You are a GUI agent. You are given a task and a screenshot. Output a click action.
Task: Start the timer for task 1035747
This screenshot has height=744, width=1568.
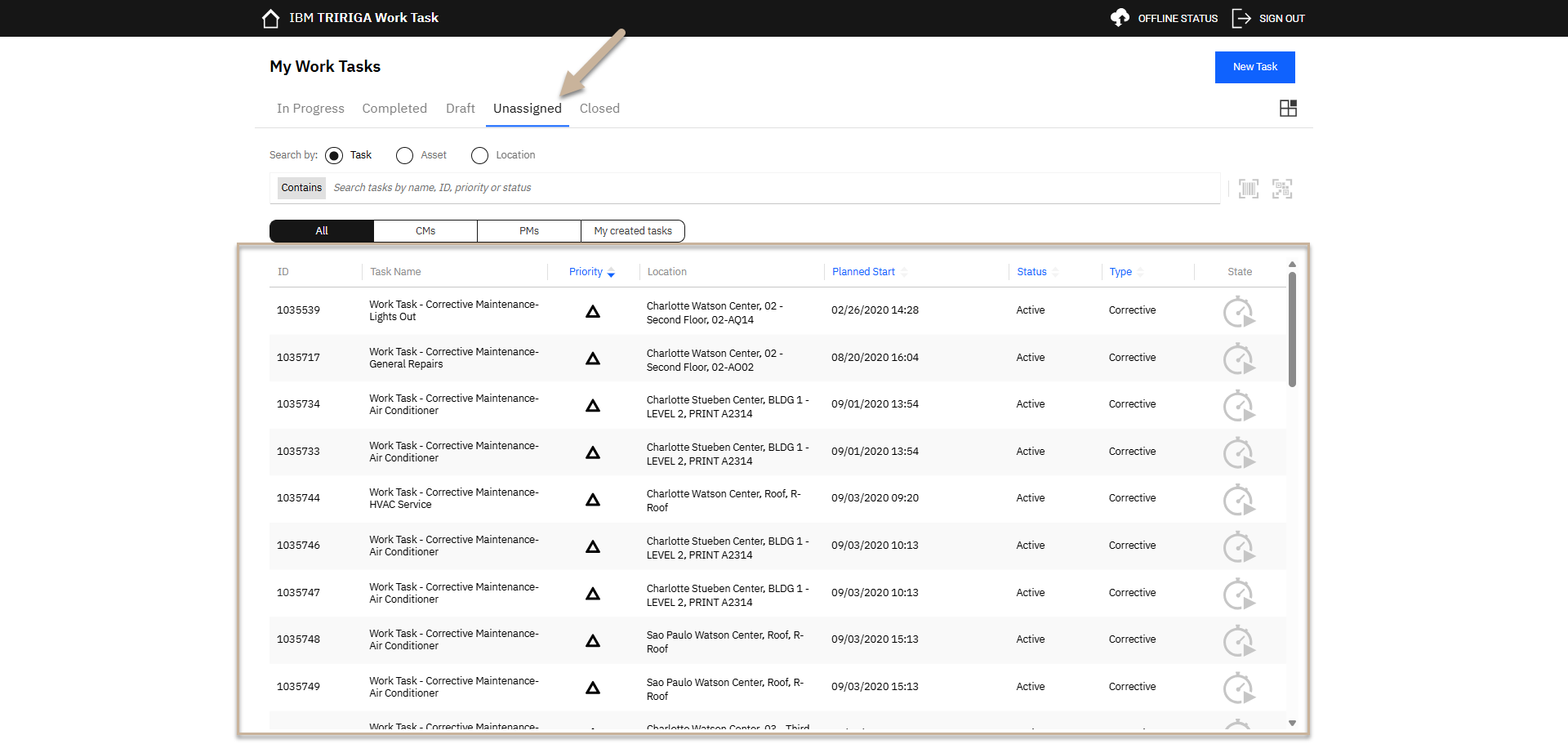pyautogui.click(x=1239, y=595)
